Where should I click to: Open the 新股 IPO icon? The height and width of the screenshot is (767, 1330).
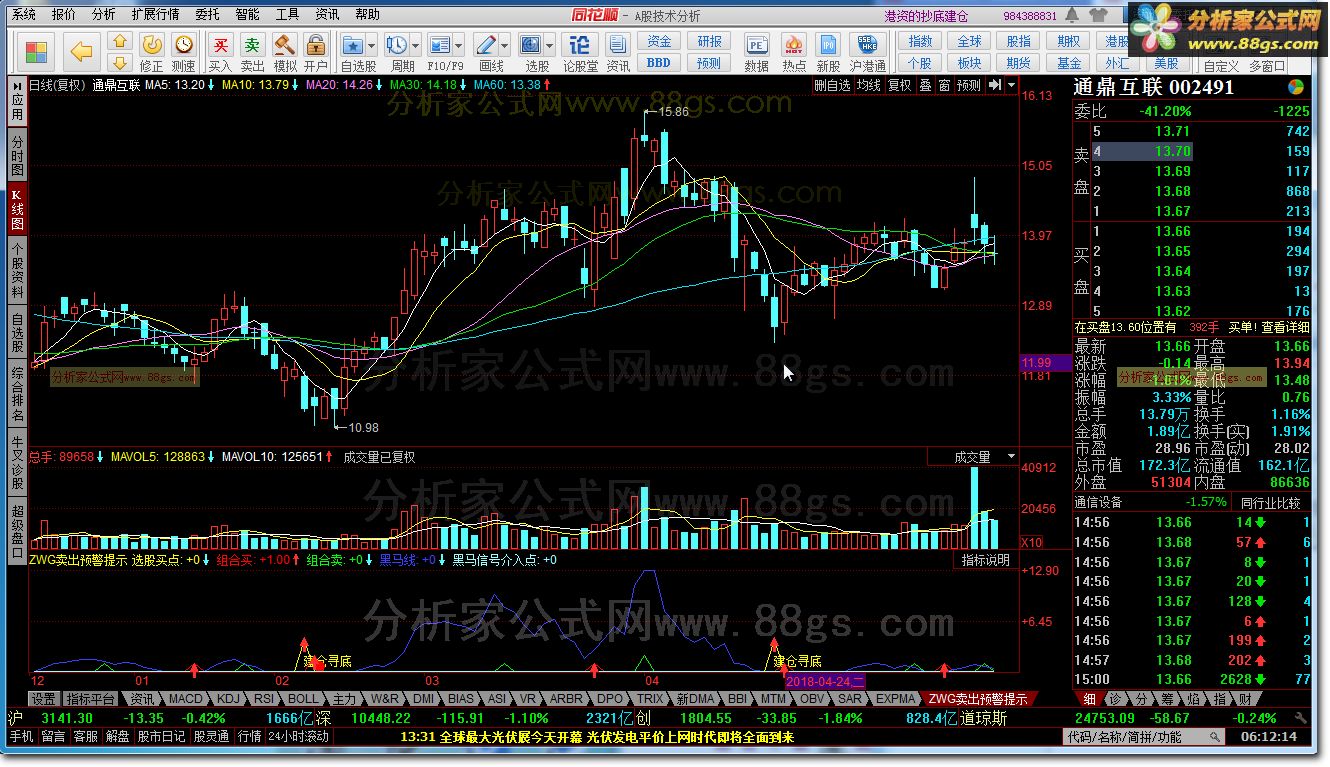tap(828, 45)
